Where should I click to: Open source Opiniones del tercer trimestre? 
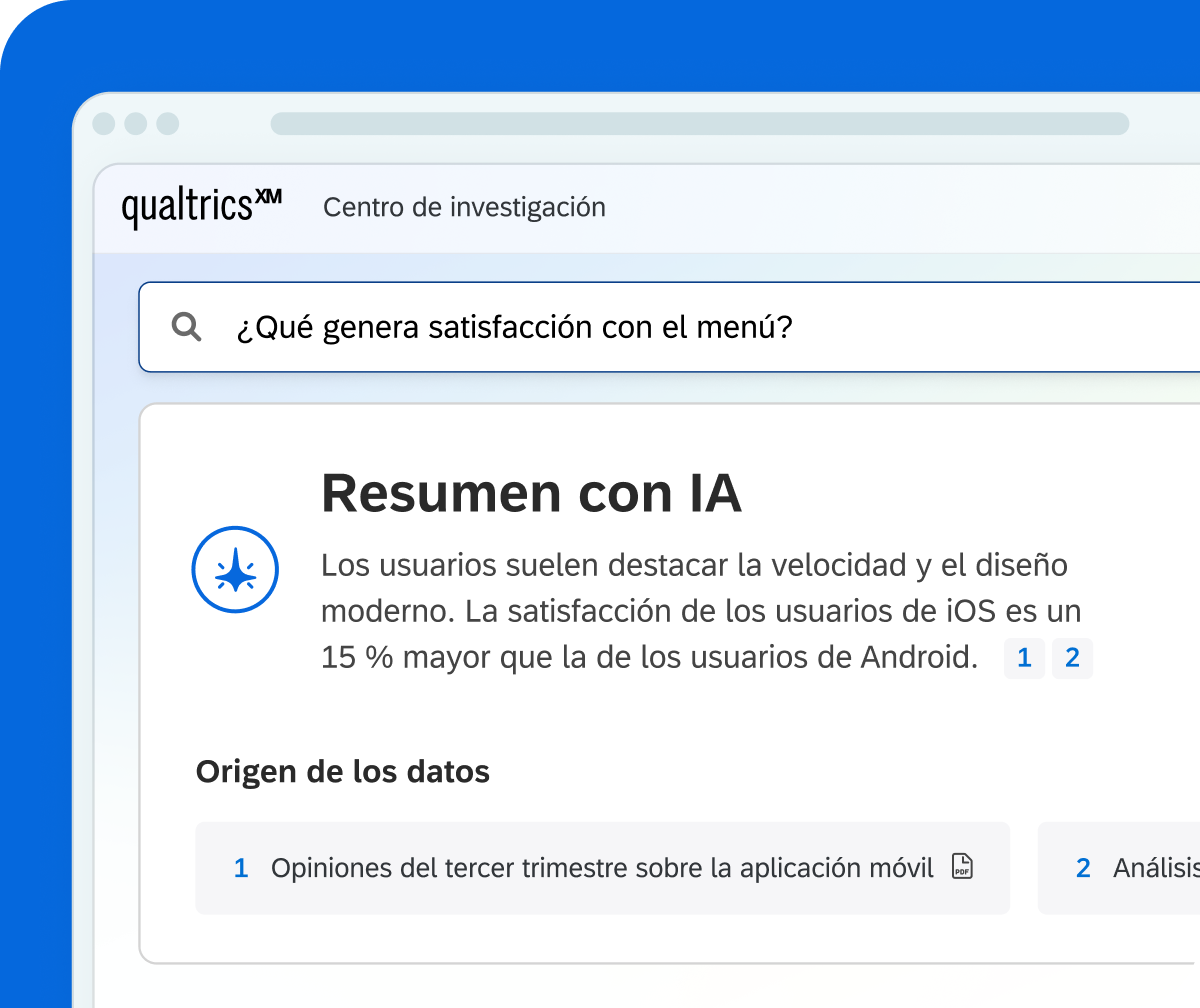click(602, 868)
